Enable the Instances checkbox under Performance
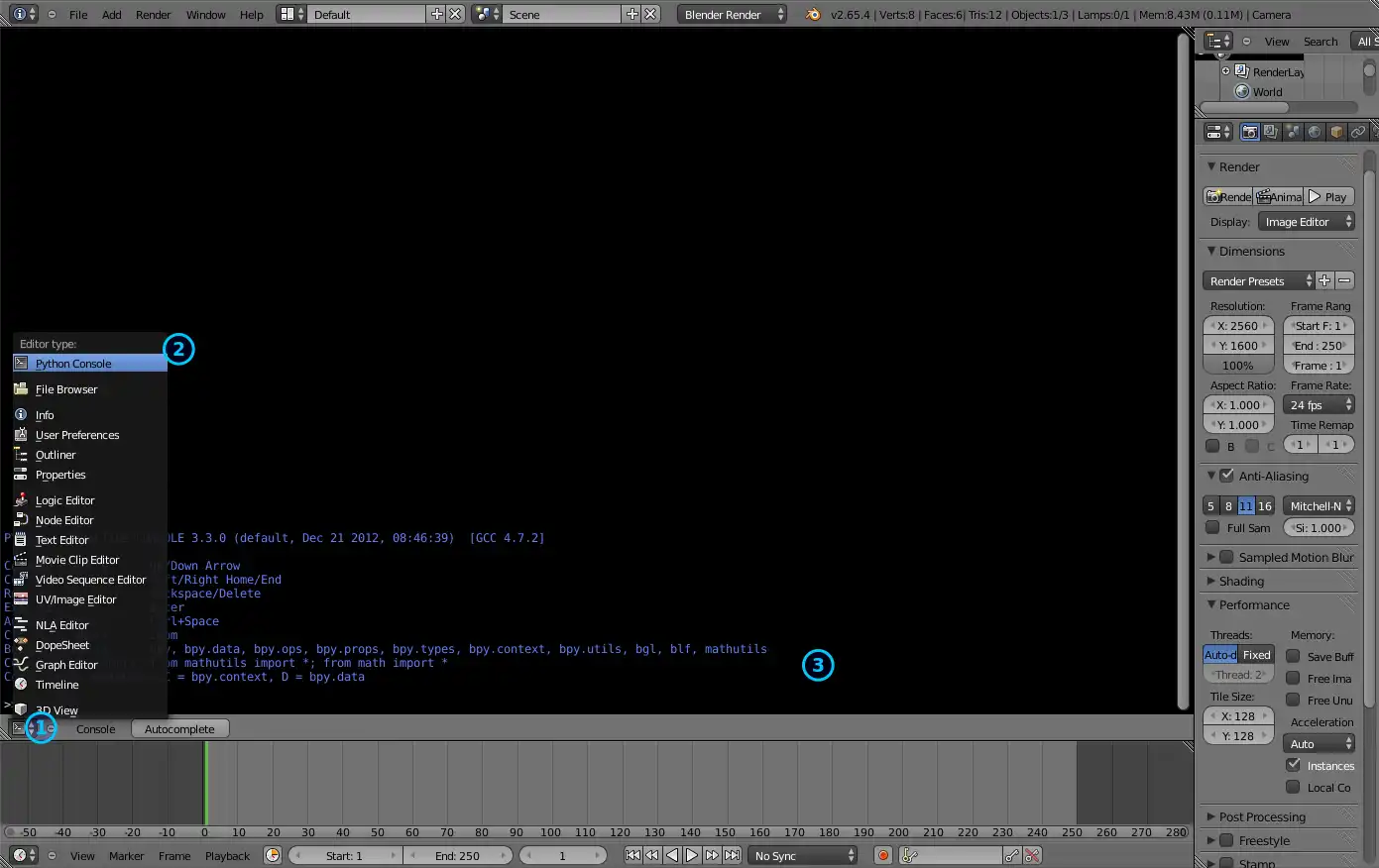This screenshot has width=1379, height=868. [x=1293, y=765]
